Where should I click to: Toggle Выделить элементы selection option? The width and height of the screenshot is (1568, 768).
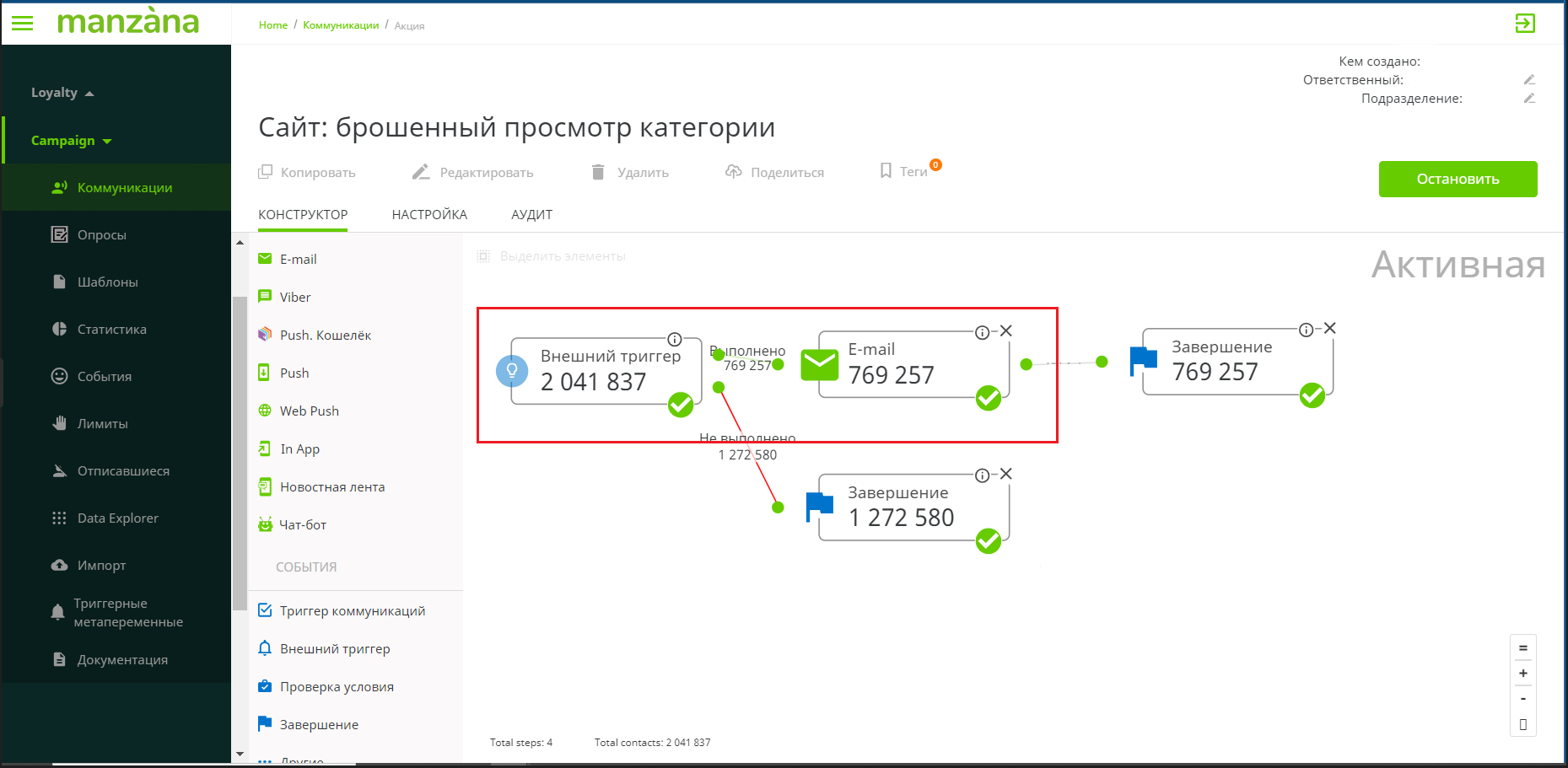tap(483, 256)
